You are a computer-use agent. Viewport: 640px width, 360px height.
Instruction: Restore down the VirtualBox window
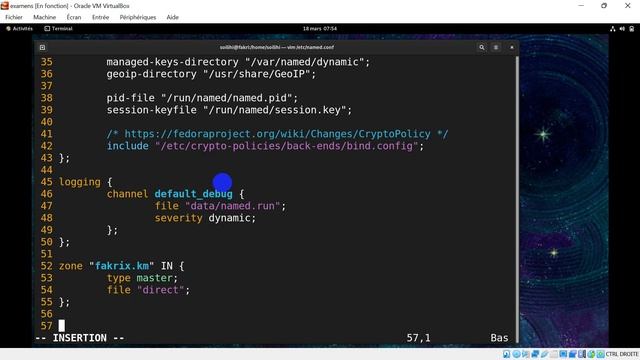[x=604, y=6]
